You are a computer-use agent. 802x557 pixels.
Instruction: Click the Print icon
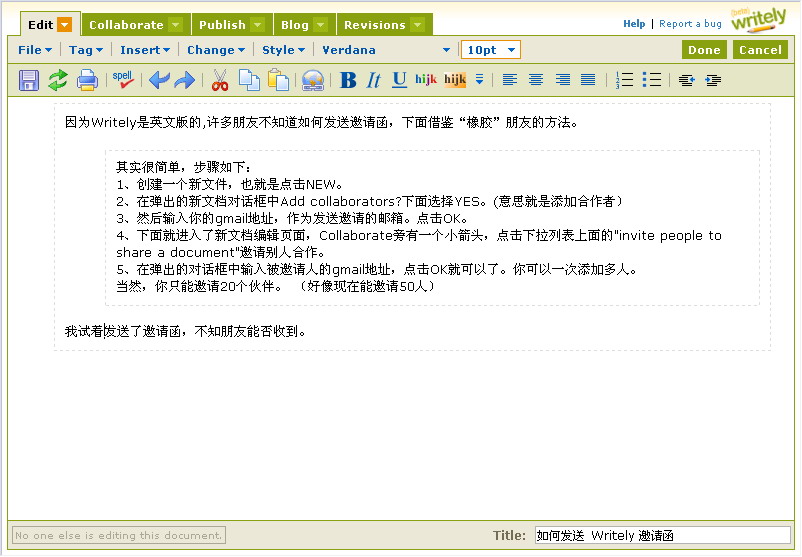87,80
